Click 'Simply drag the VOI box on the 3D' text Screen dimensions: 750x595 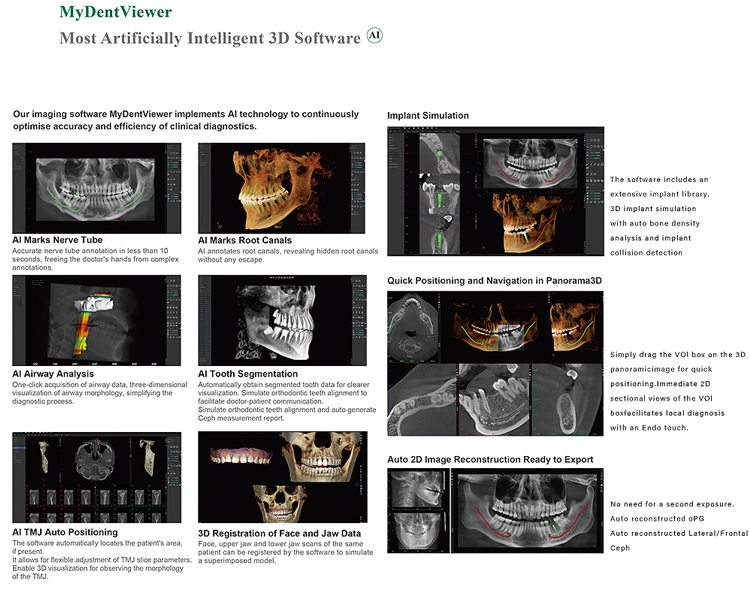(x=678, y=354)
